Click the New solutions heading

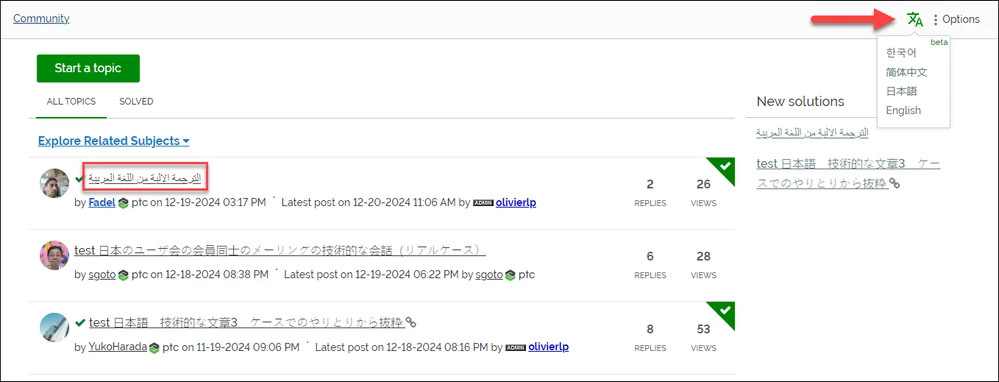(x=800, y=101)
